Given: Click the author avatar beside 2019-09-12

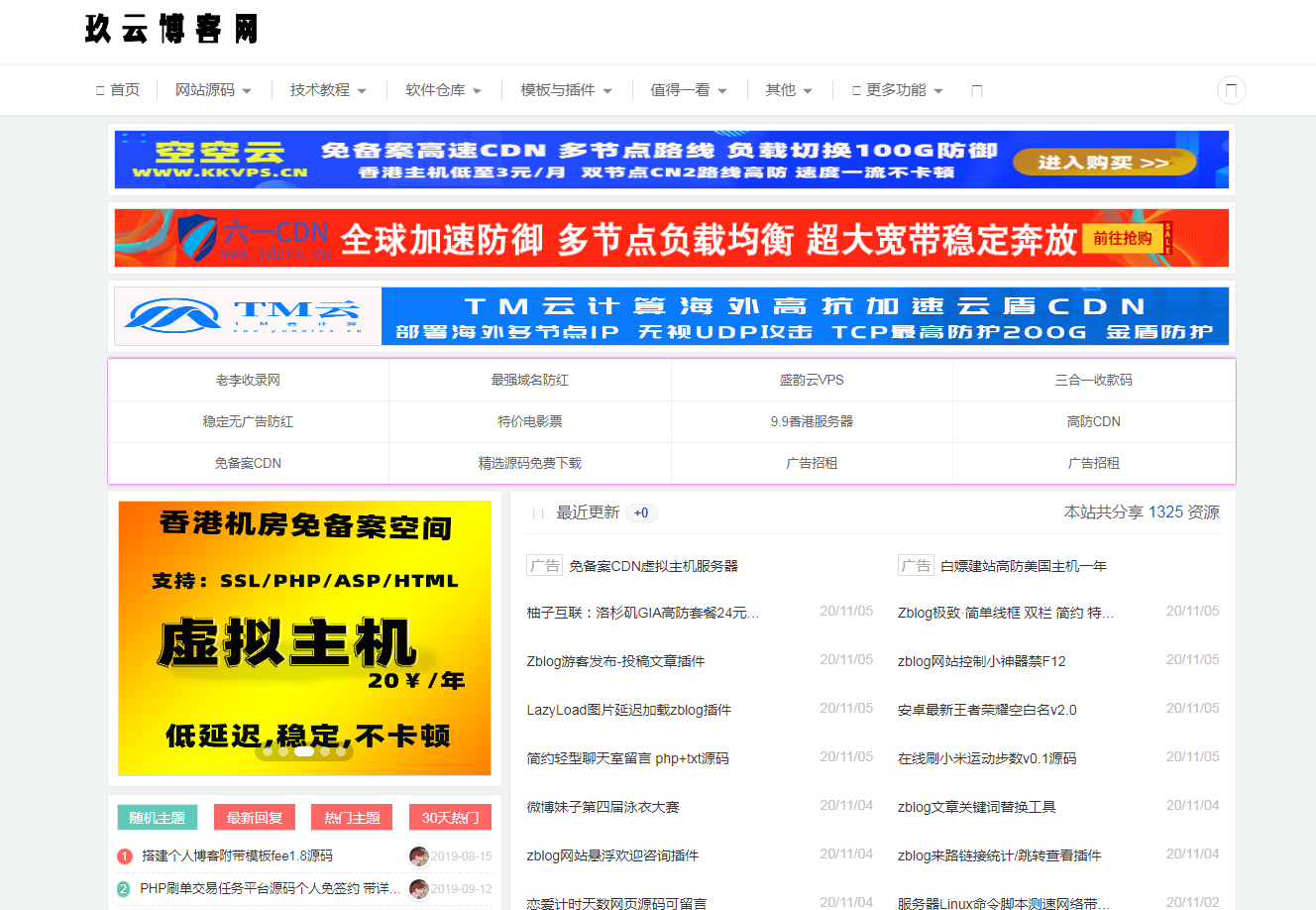Looking at the screenshot, I should 419,888.
